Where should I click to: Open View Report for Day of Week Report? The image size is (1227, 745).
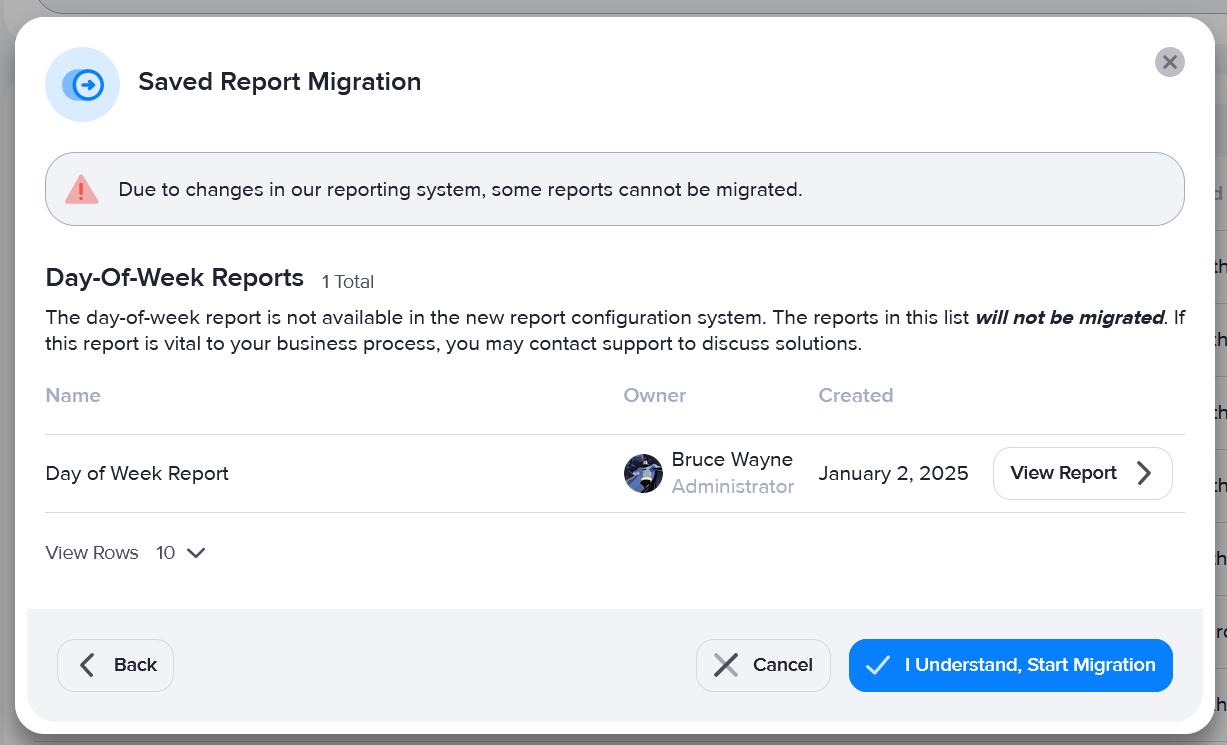click(x=1082, y=473)
